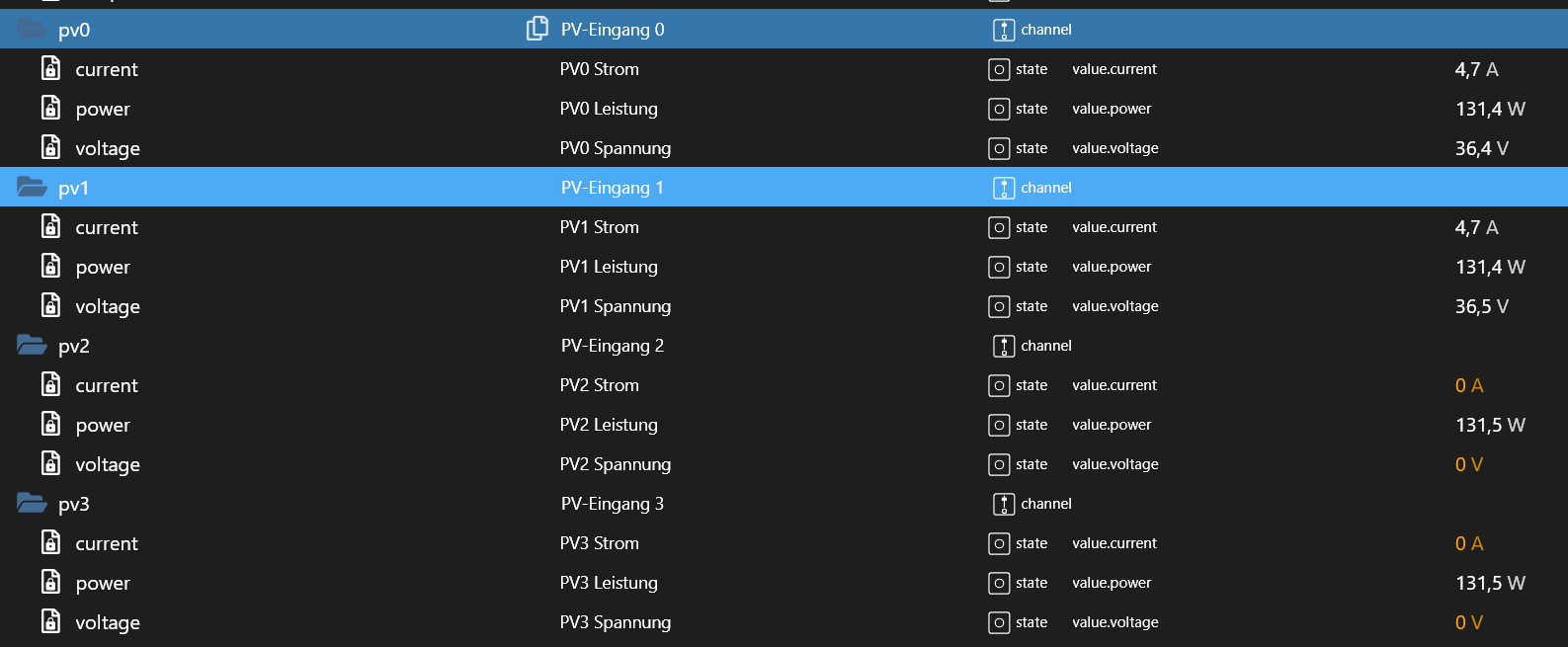Click the file icon of pv2 voltage
Screen dimensions: 1568x647
(x=50, y=463)
